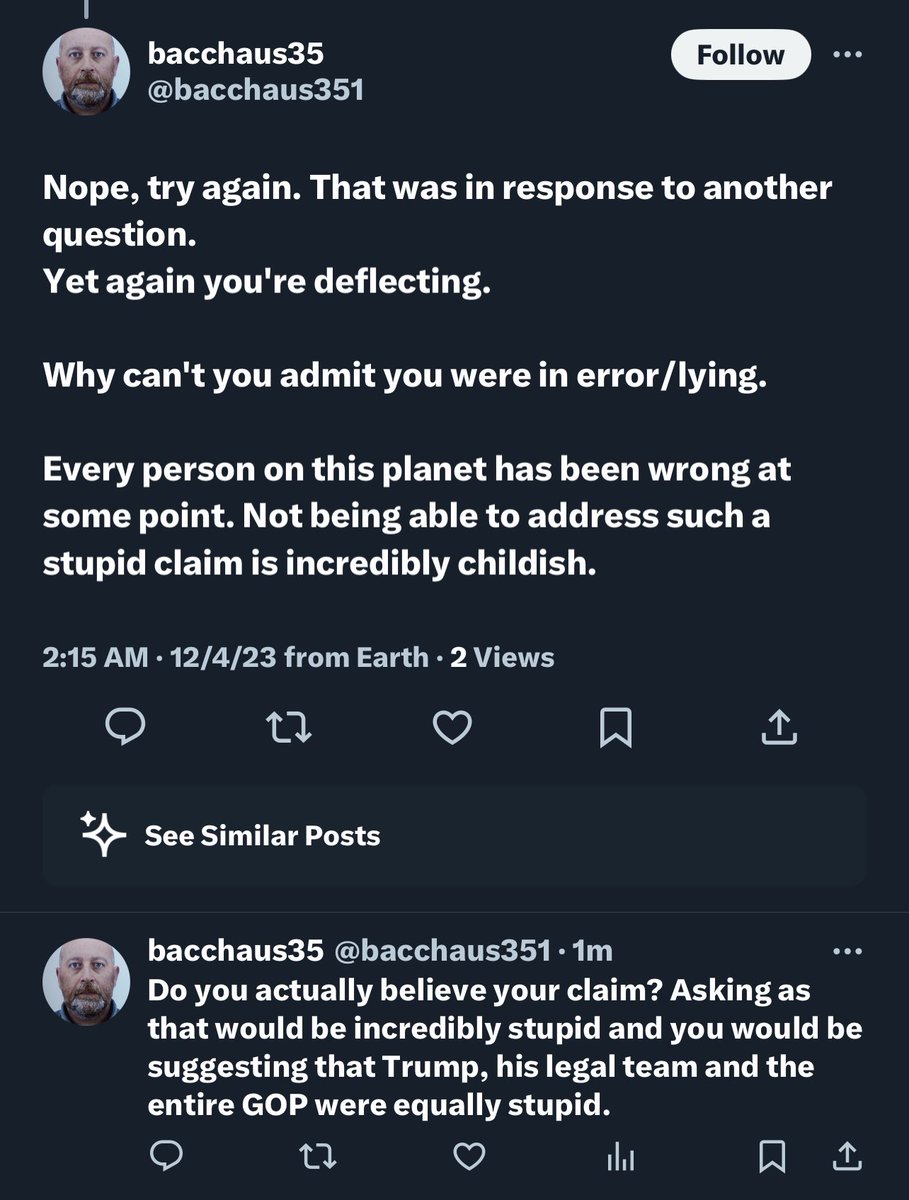Repost the main post
The height and width of the screenshot is (1200, 909).
[290, 728]
